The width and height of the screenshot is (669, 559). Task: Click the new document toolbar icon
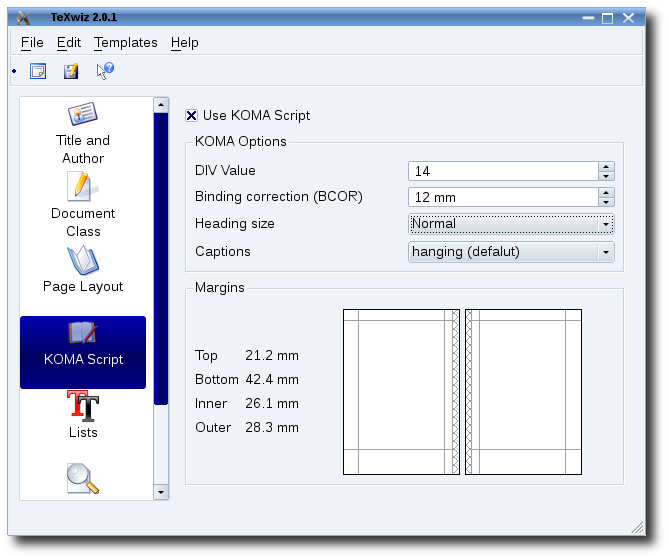click(38, 71)
